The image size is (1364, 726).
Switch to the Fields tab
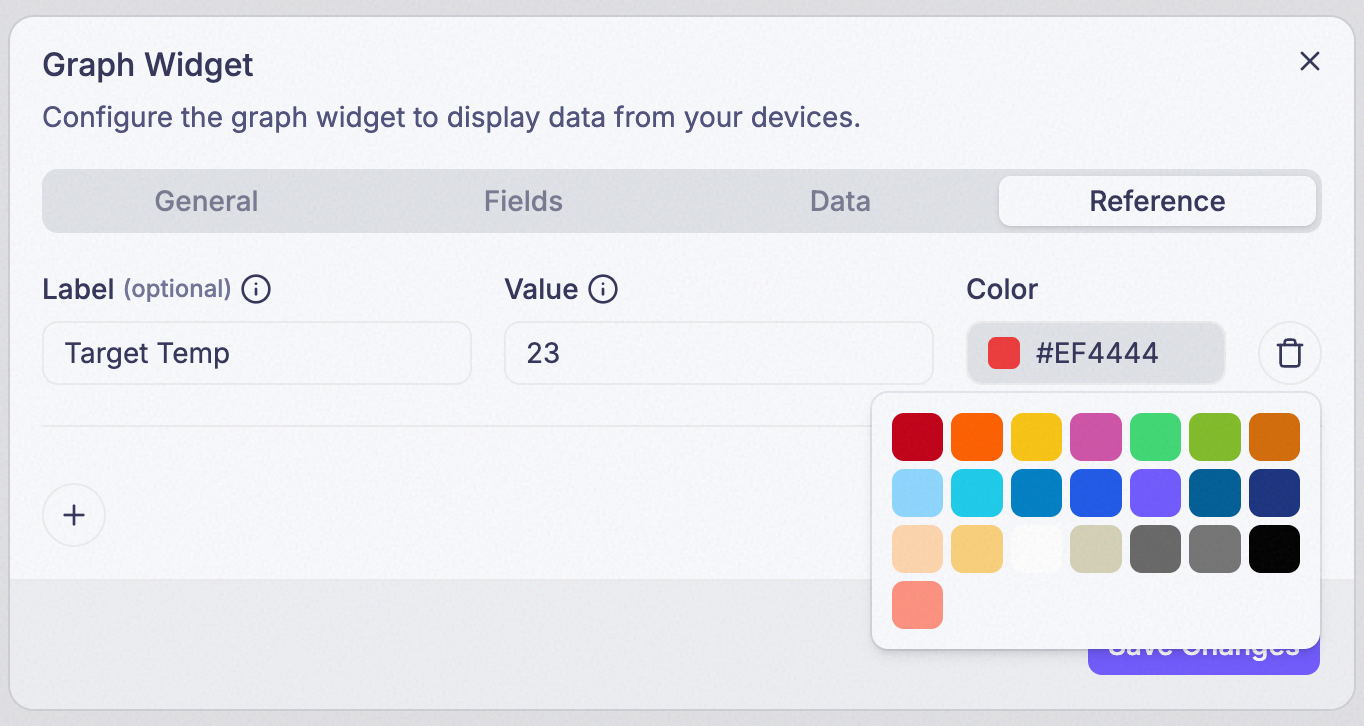523,201
